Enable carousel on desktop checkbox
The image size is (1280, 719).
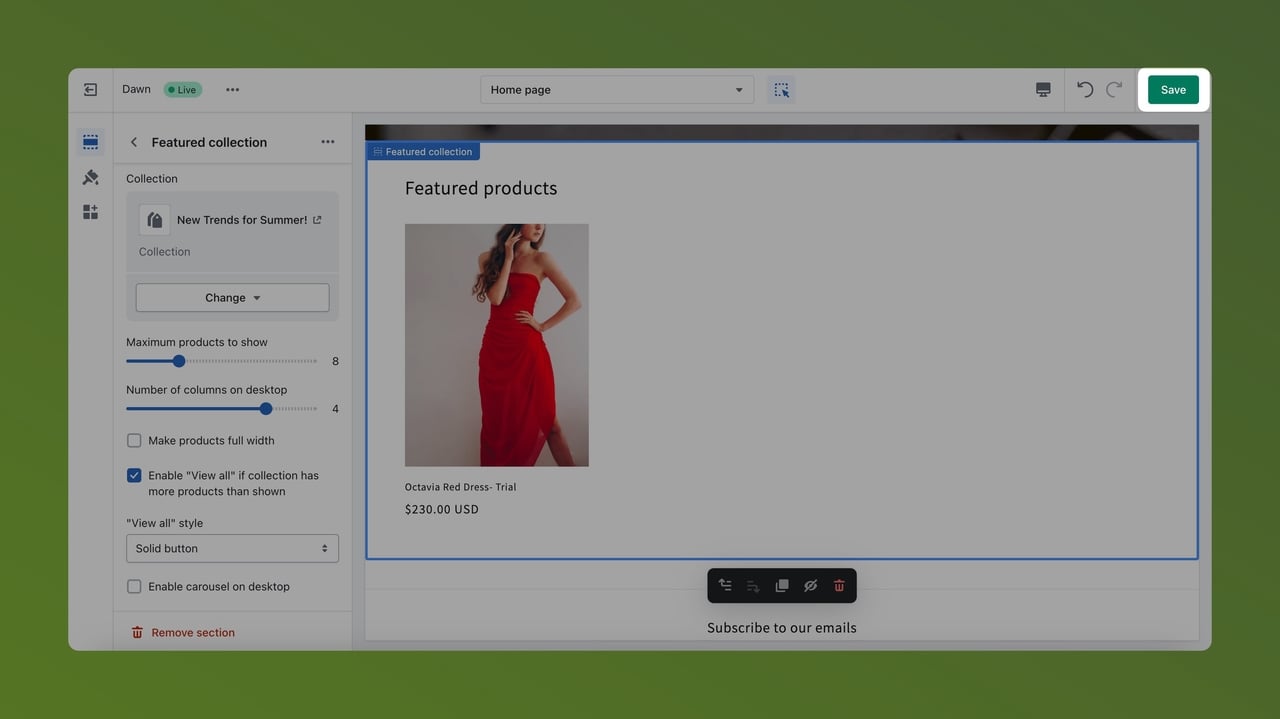pyautogui.click(x=134, y=587)
